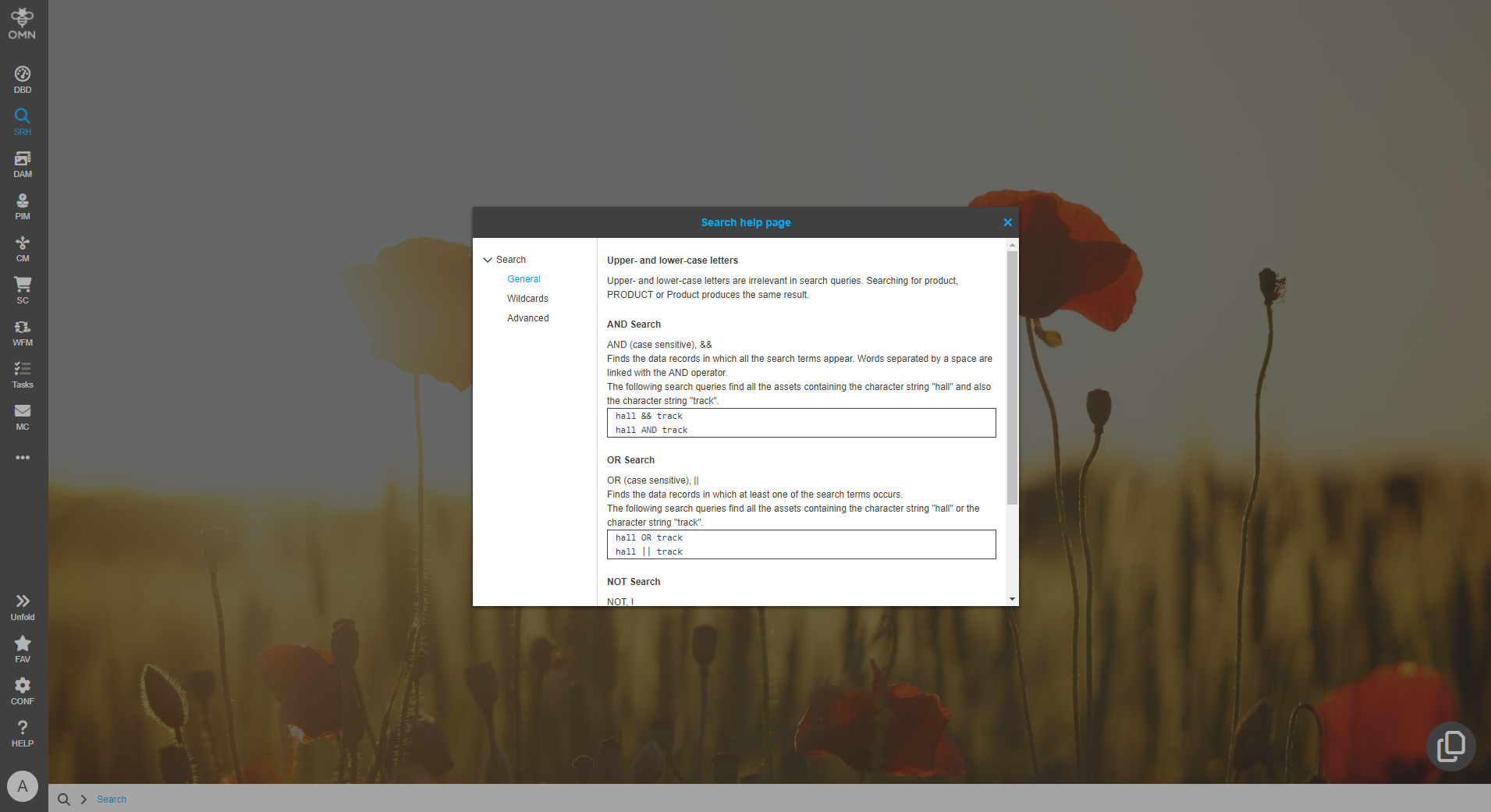Open the CM module
This screenshot has width=1491, height=812.
[x=22, y=247]
